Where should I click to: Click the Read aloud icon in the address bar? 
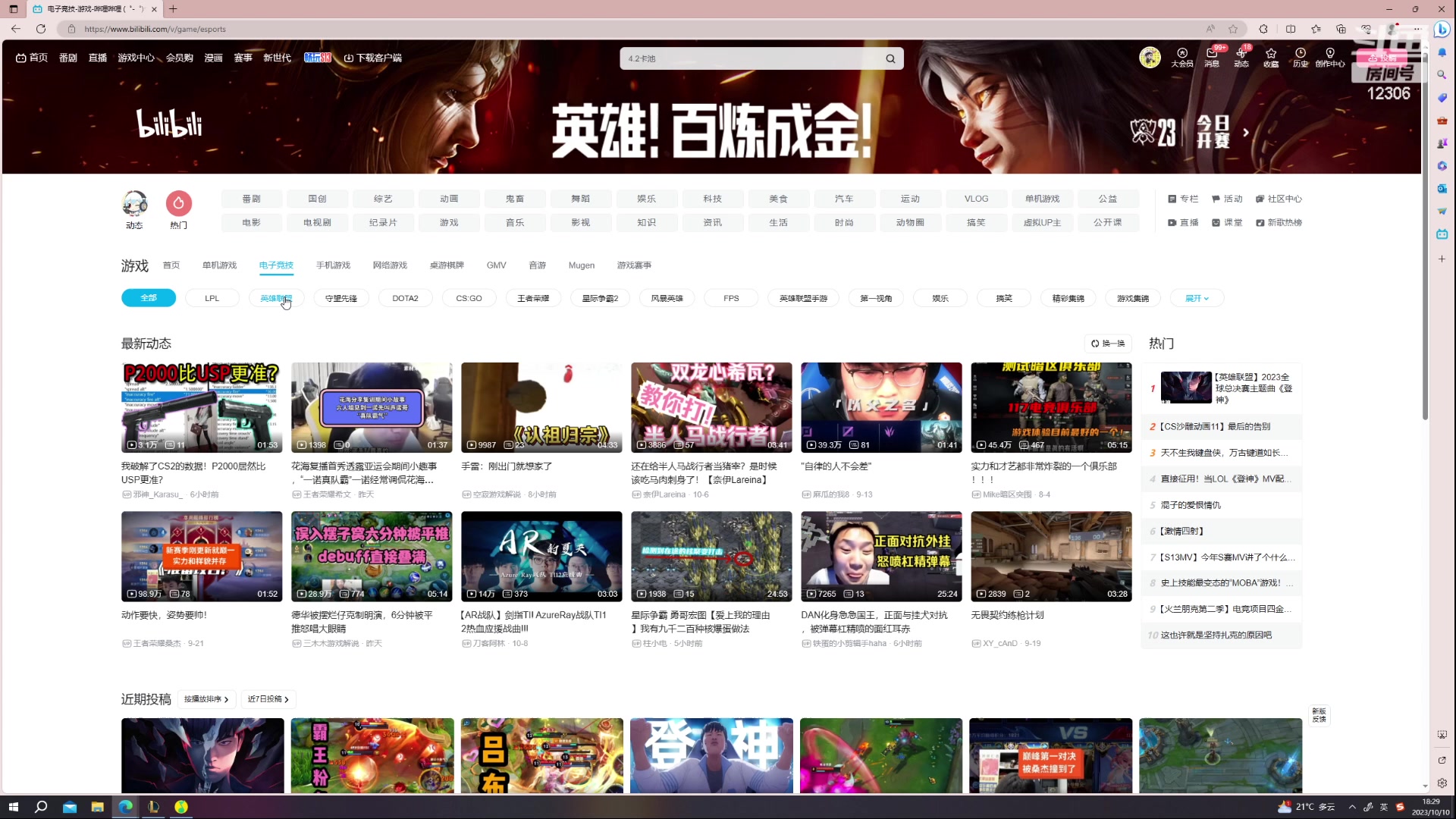1210,29
